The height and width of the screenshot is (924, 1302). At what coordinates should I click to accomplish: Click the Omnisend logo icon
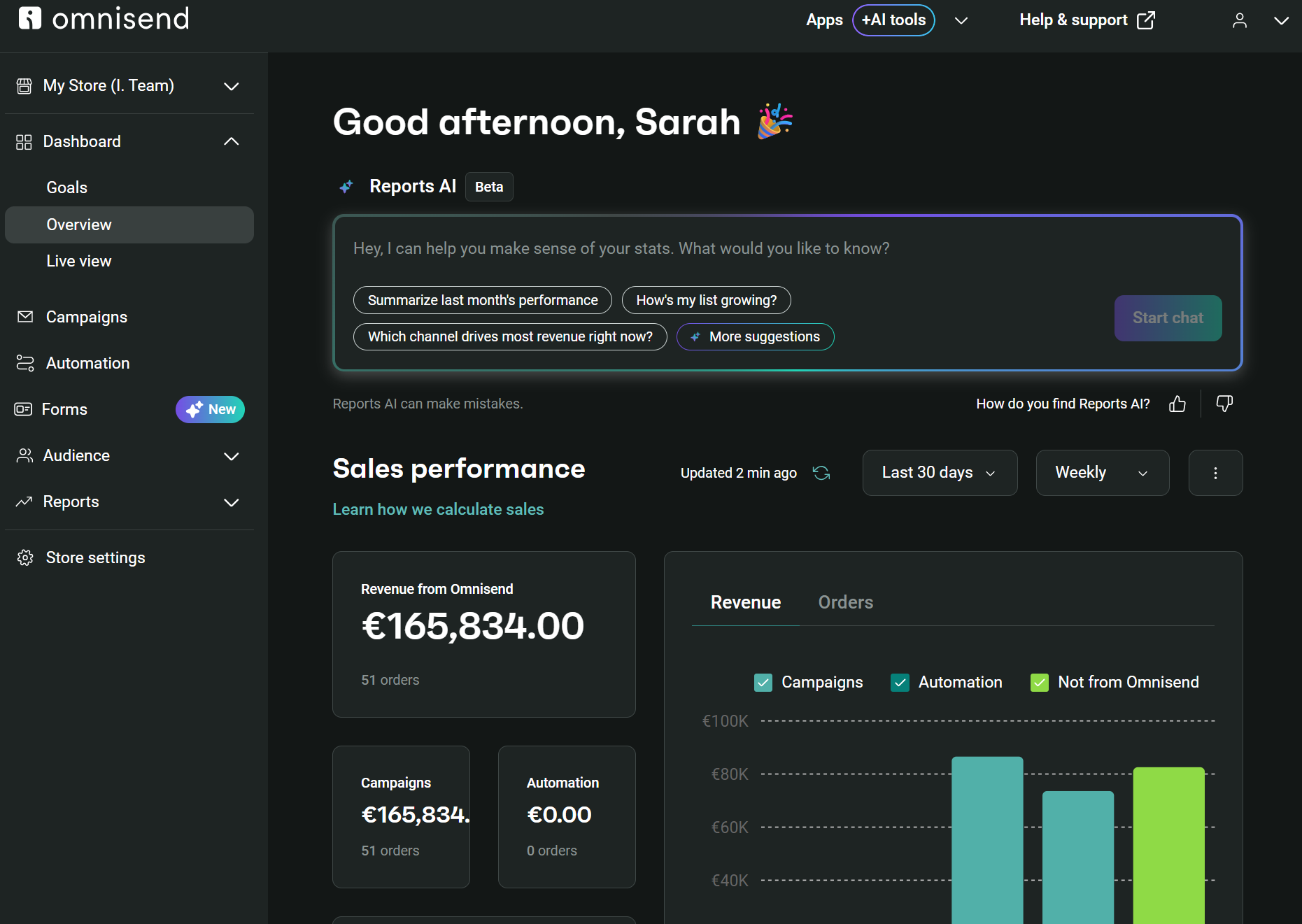click(x=29, y=18)
